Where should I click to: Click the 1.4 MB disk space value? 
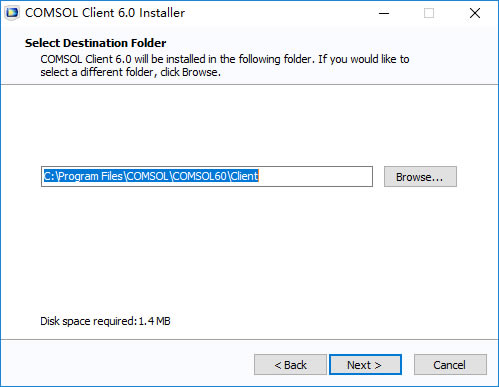coord(154,321)
